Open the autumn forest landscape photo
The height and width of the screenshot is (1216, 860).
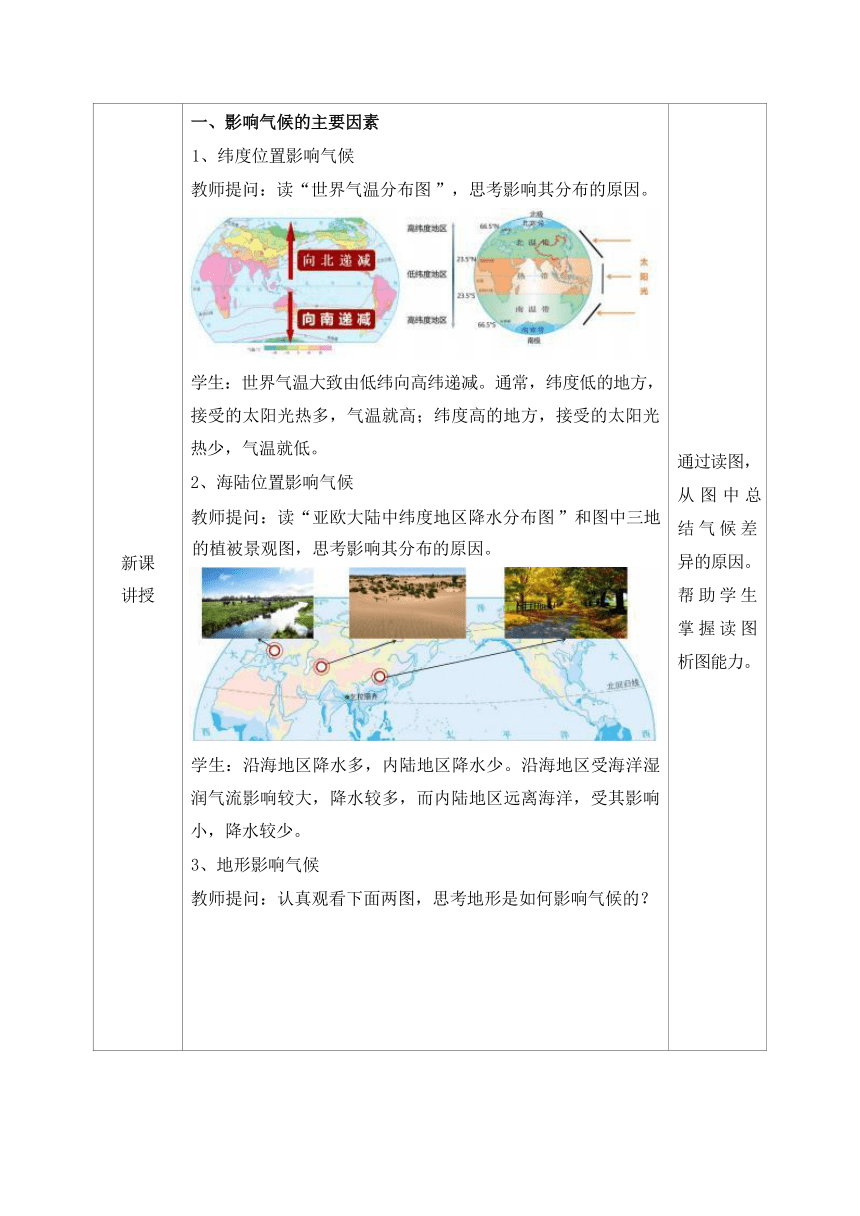click(566, 603)
